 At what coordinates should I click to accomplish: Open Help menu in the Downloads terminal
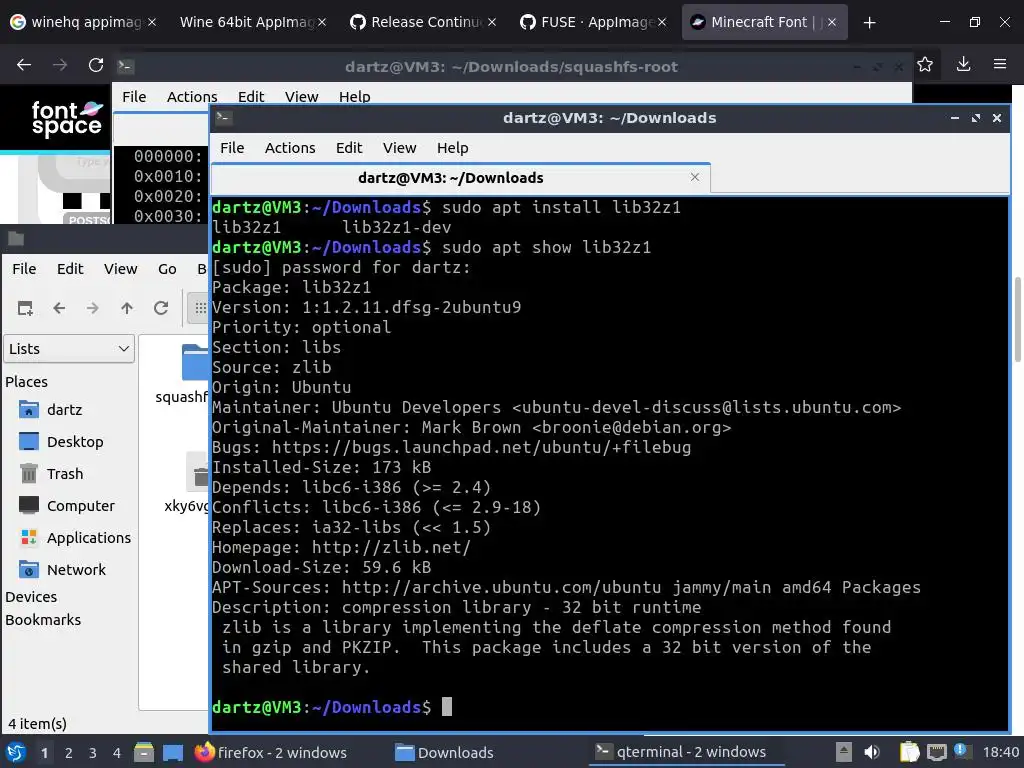453,148
